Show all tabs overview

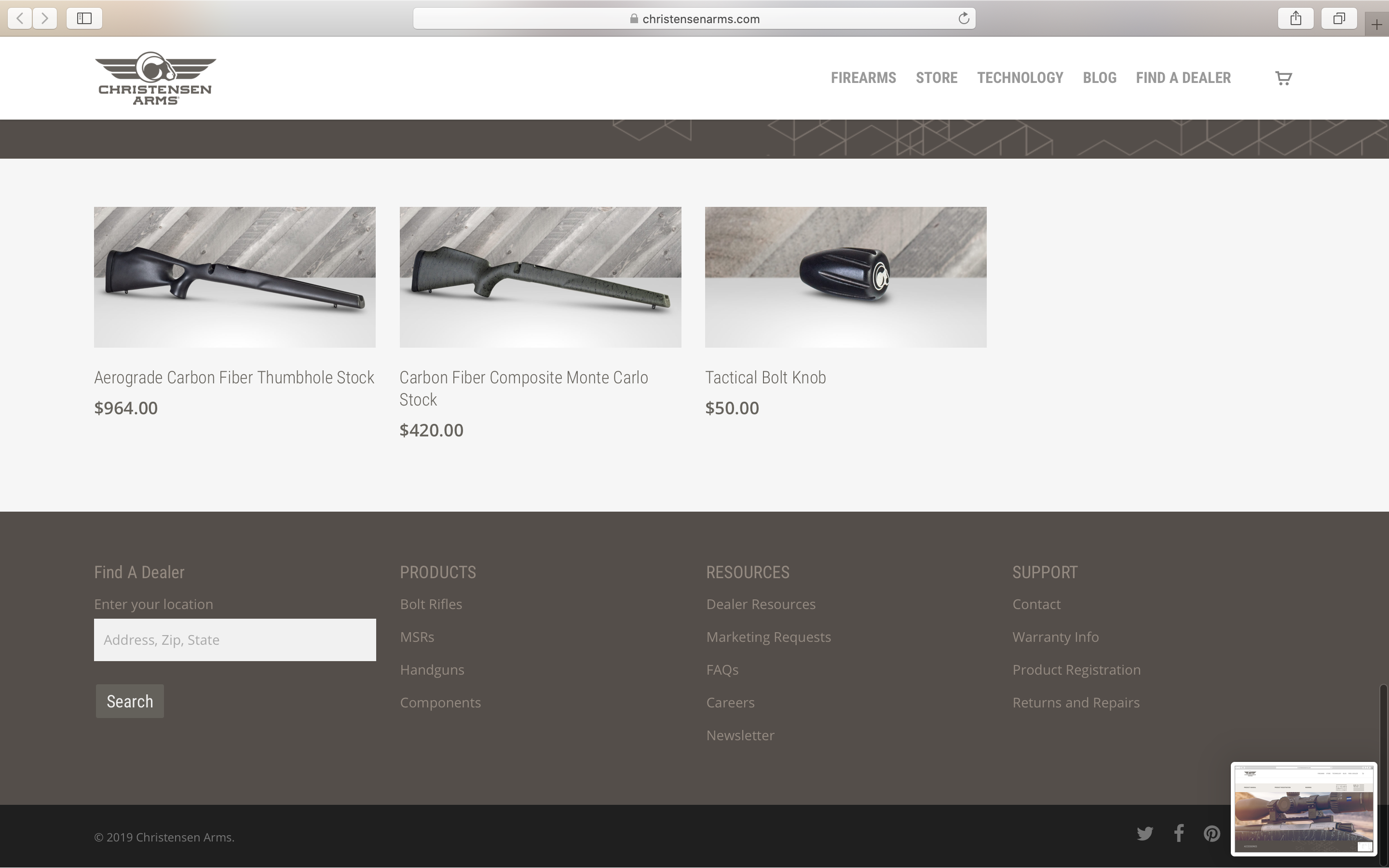[1338, 18]
